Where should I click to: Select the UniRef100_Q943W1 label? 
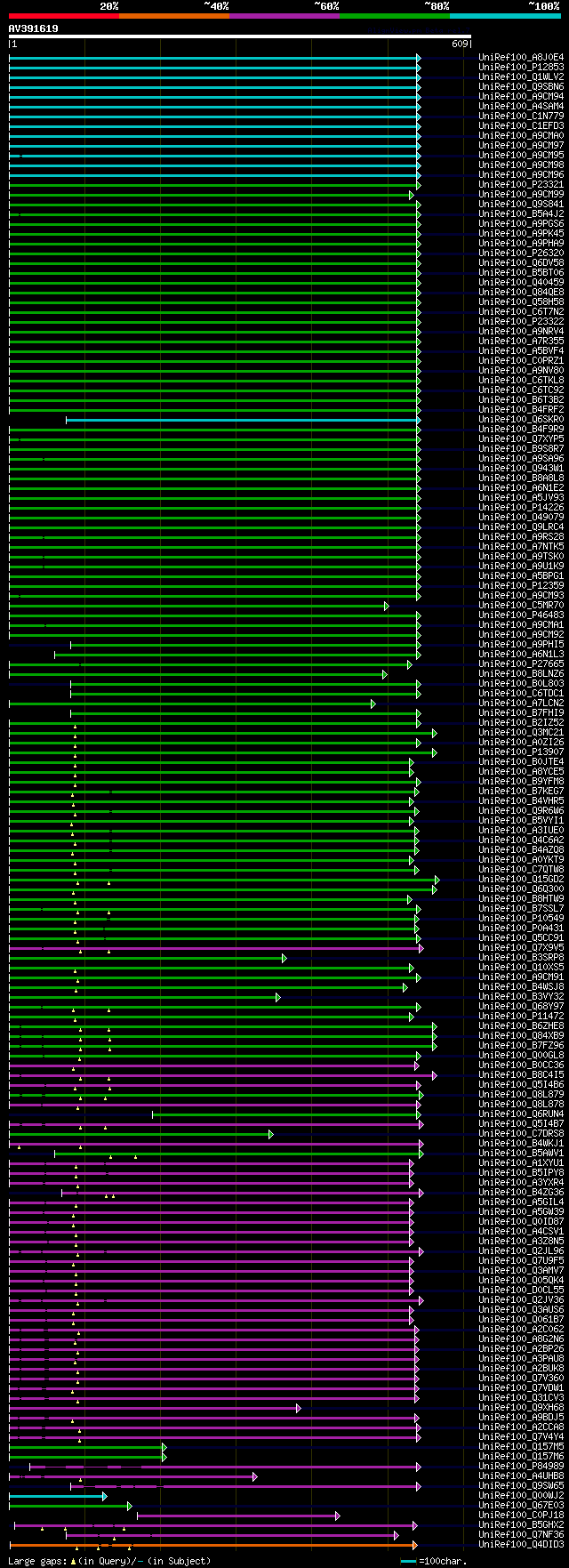521,468
